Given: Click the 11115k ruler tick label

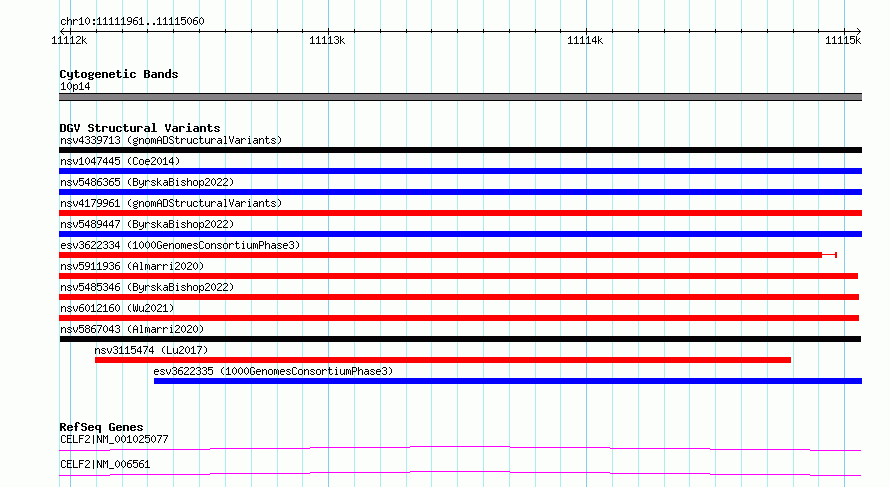Looking at the screenshot, I should [x=843, y=40].
